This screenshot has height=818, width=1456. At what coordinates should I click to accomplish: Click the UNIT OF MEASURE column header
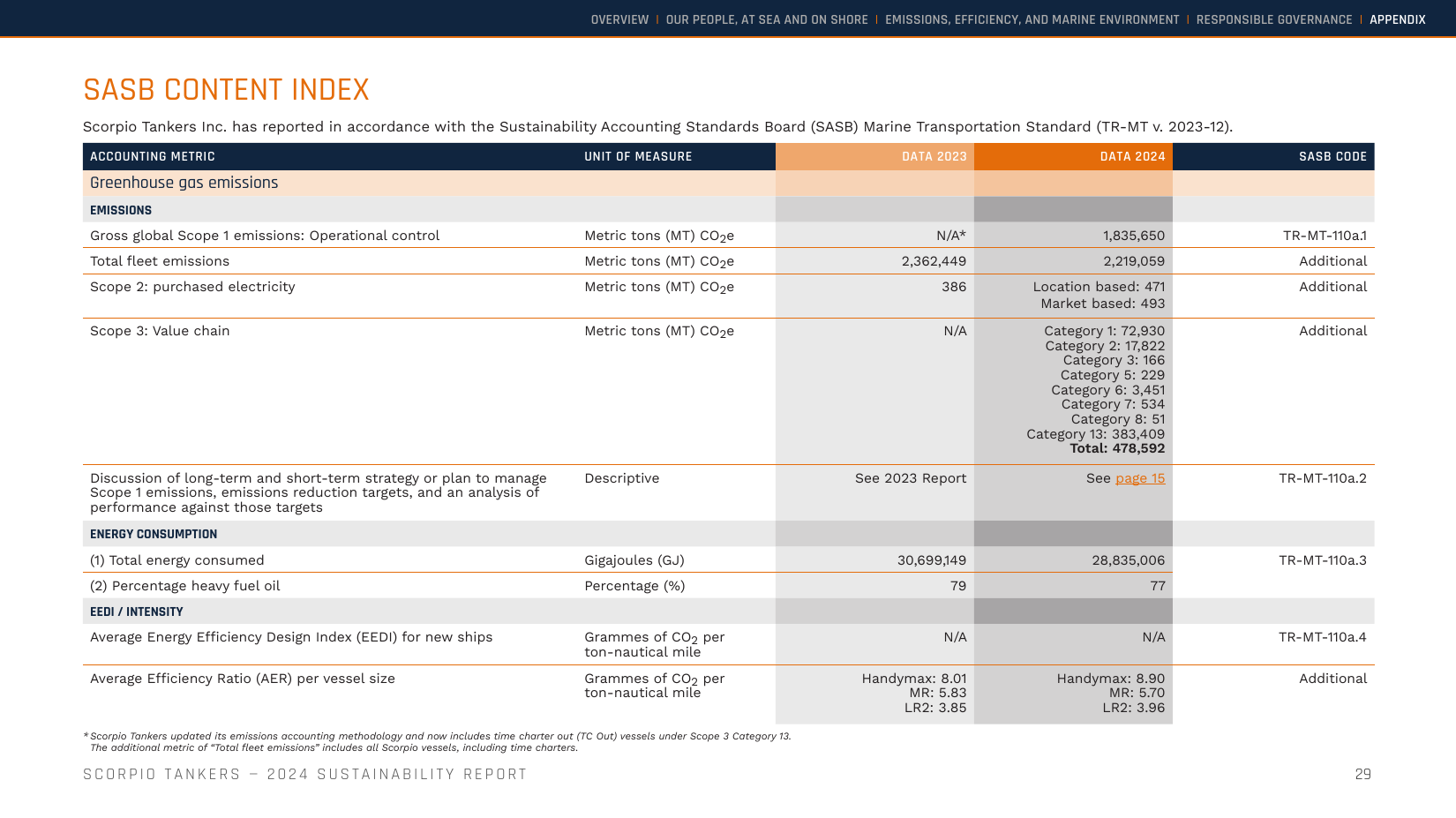638,156
